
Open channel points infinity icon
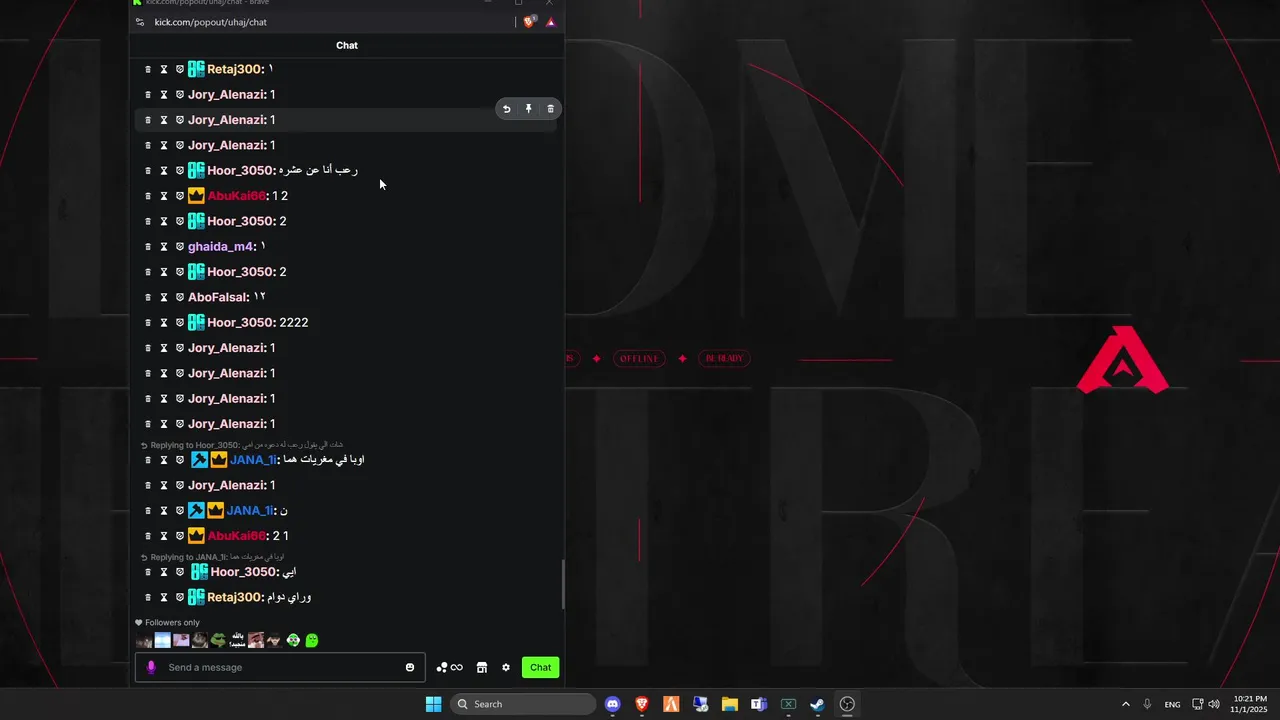tap(450, 667)
